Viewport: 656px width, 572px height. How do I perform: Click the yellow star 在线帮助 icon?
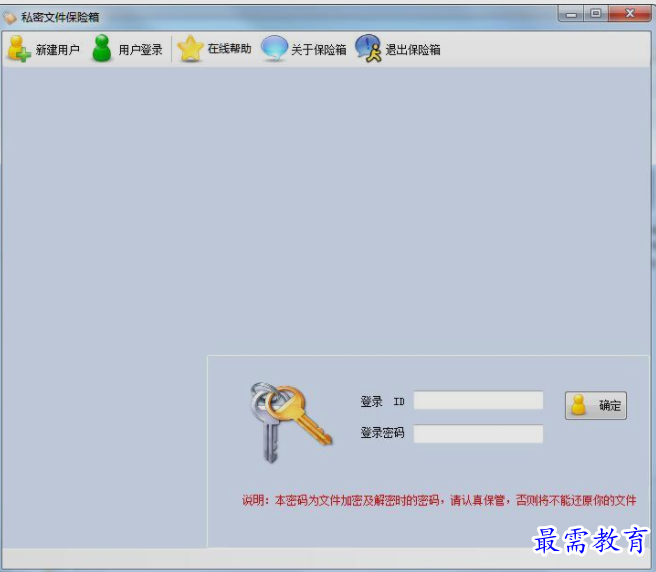point(190,49)
